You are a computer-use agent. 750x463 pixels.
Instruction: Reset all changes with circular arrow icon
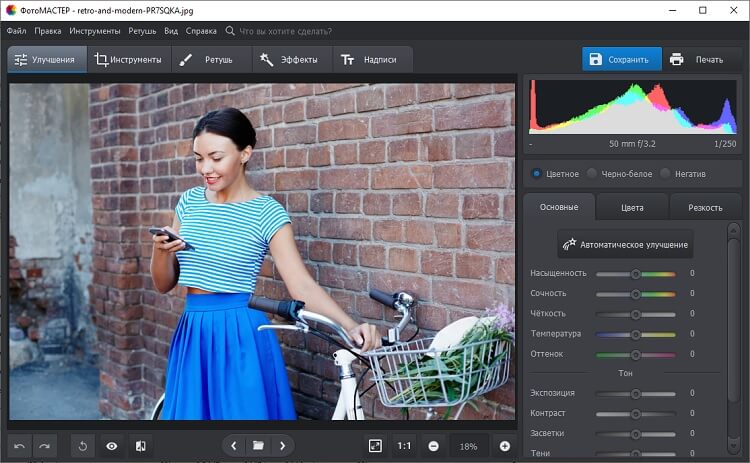coord(83,446)
